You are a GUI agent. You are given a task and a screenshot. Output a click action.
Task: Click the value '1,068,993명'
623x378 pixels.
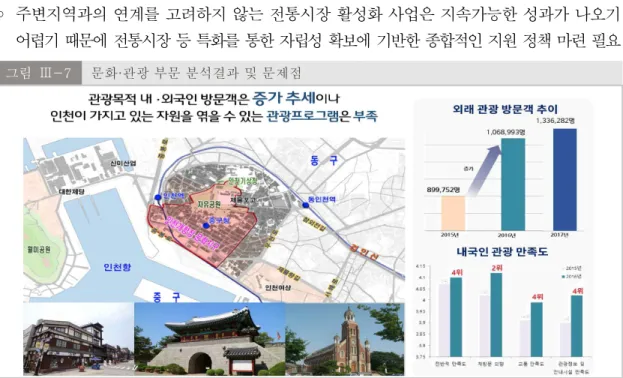[506, 132]
